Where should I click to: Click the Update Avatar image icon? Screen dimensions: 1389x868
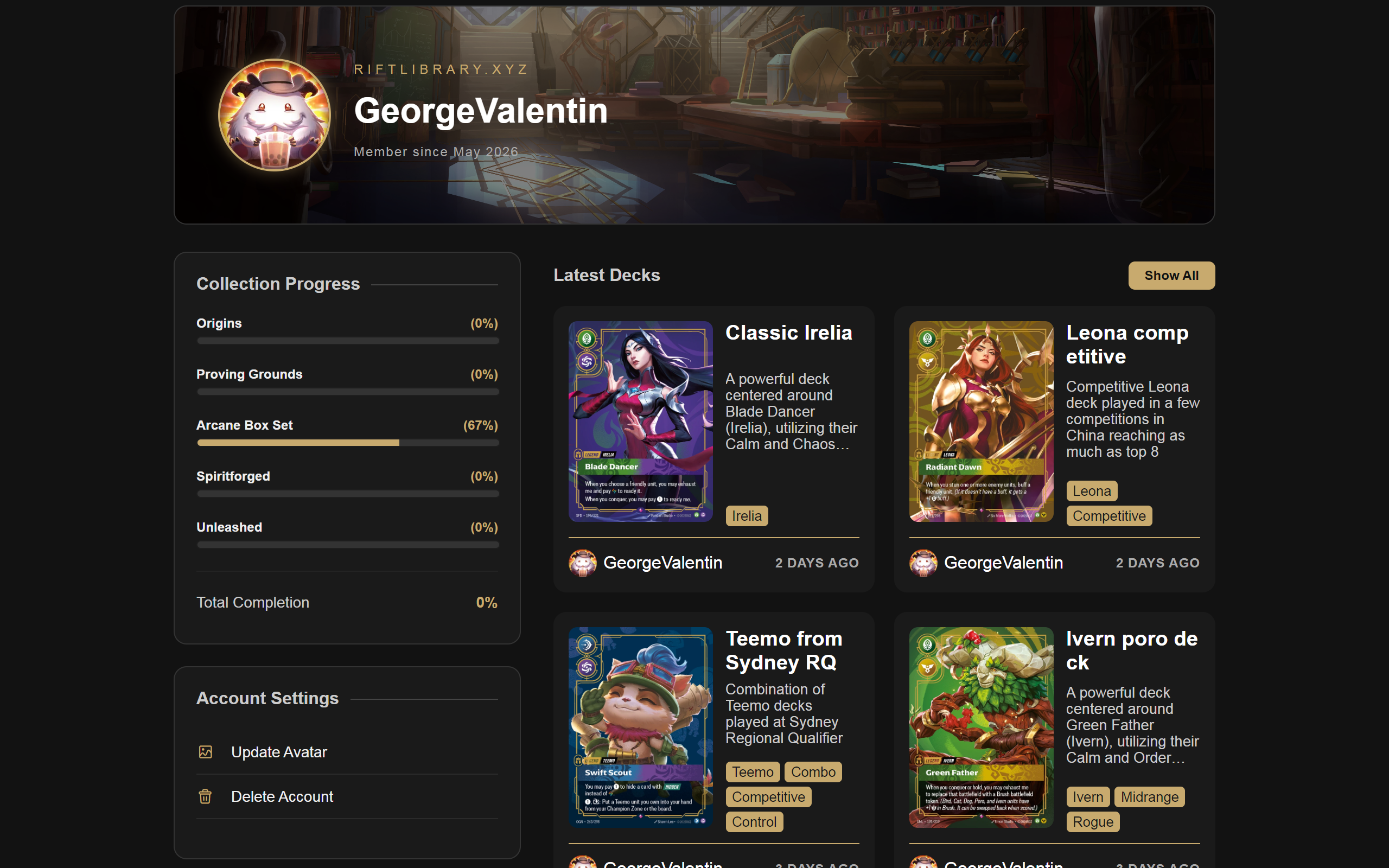(206, 752)
